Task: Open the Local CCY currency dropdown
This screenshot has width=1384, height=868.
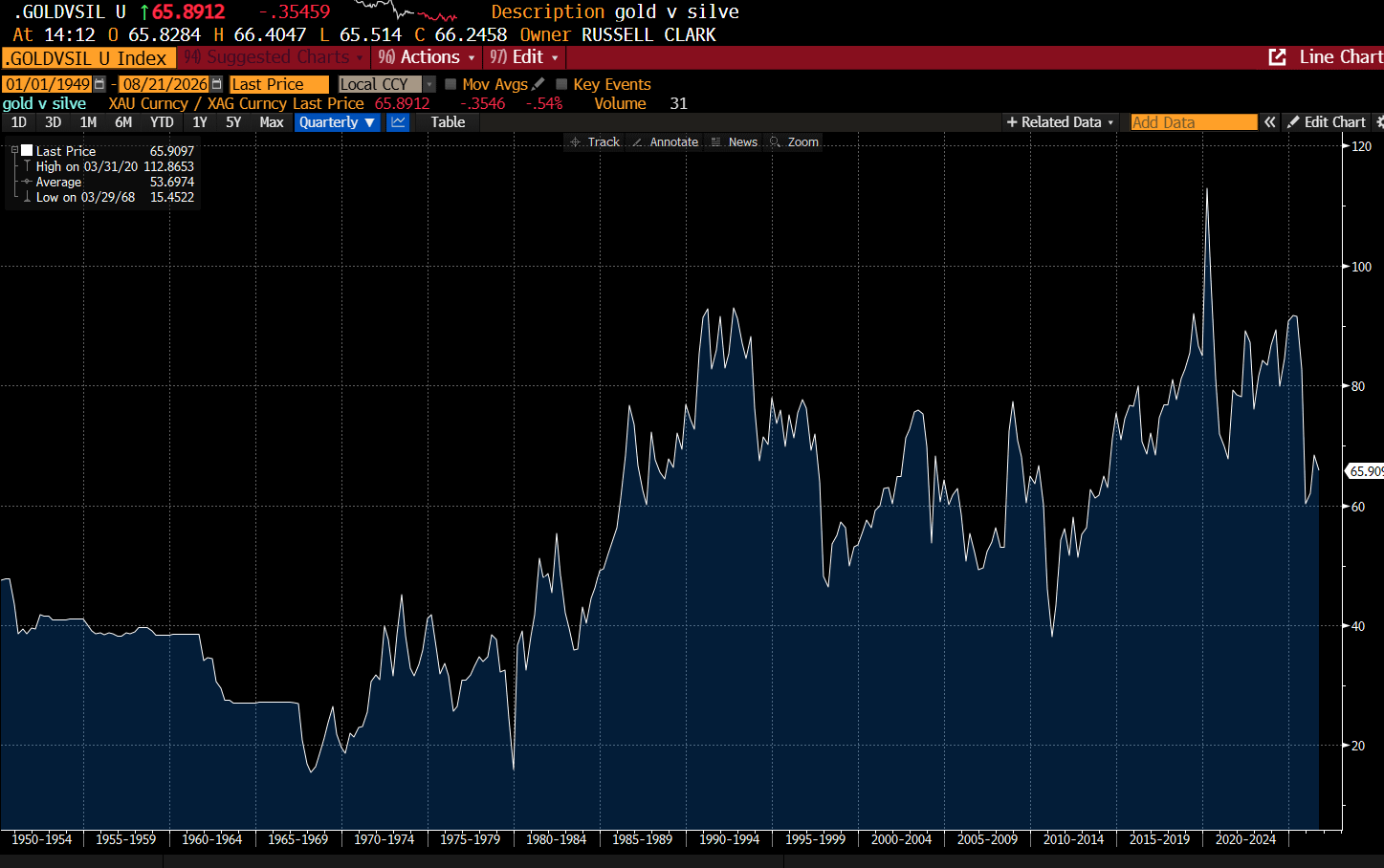Action: pyautogui.click(x=387, y=84)
